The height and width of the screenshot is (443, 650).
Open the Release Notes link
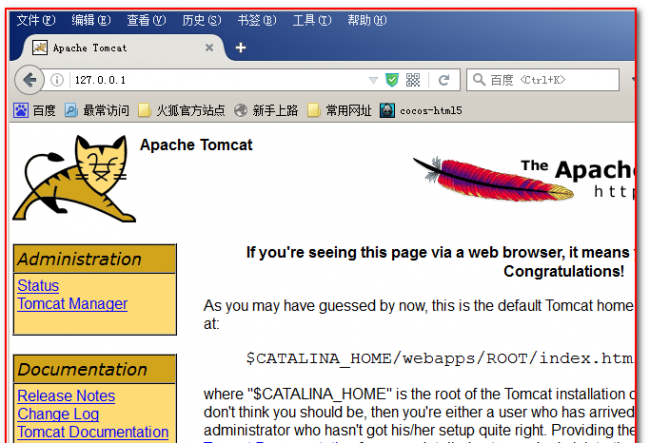pos(66,396)
